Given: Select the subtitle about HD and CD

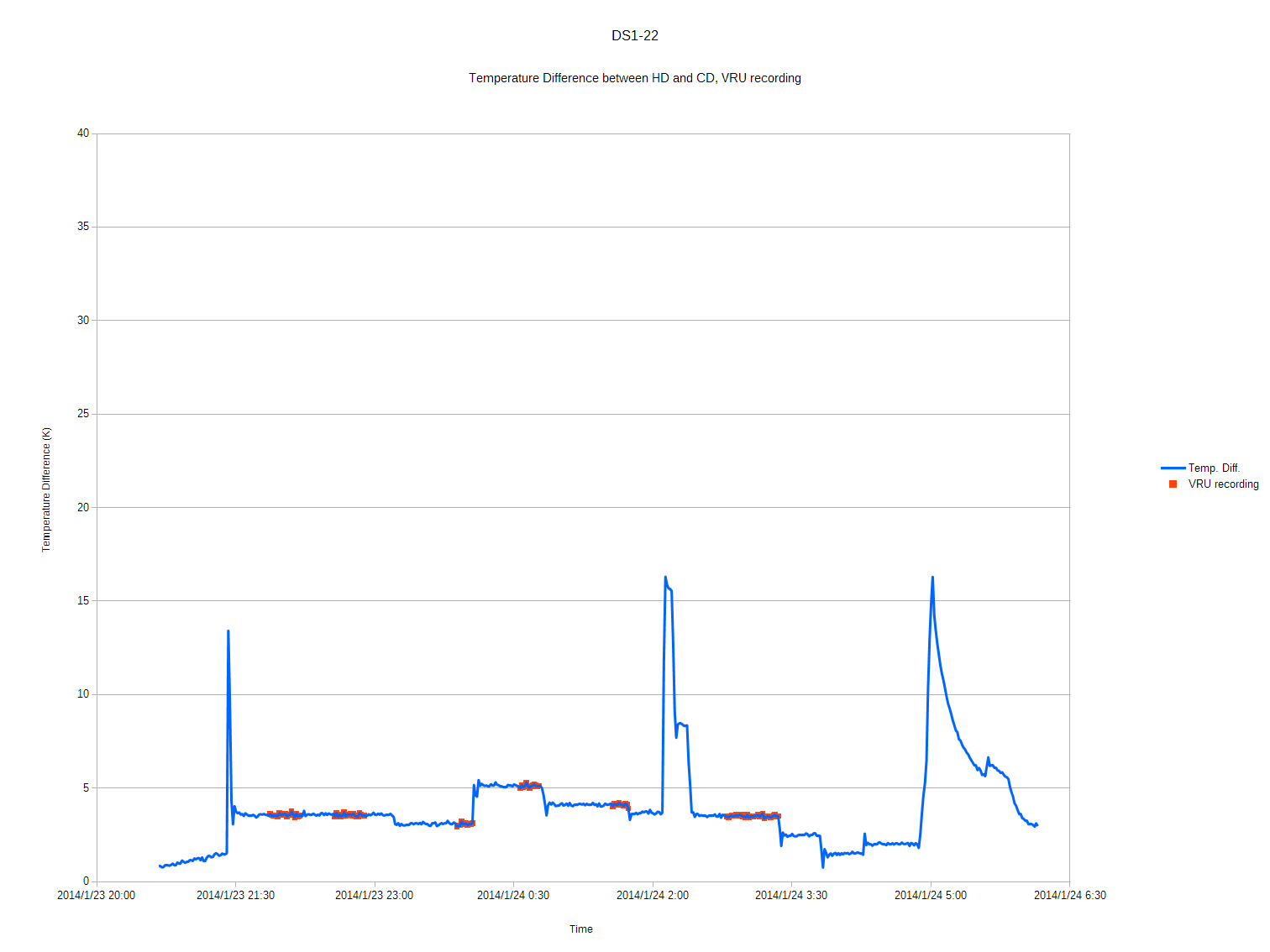Looking at the screenshot, I should coord(634,78).
